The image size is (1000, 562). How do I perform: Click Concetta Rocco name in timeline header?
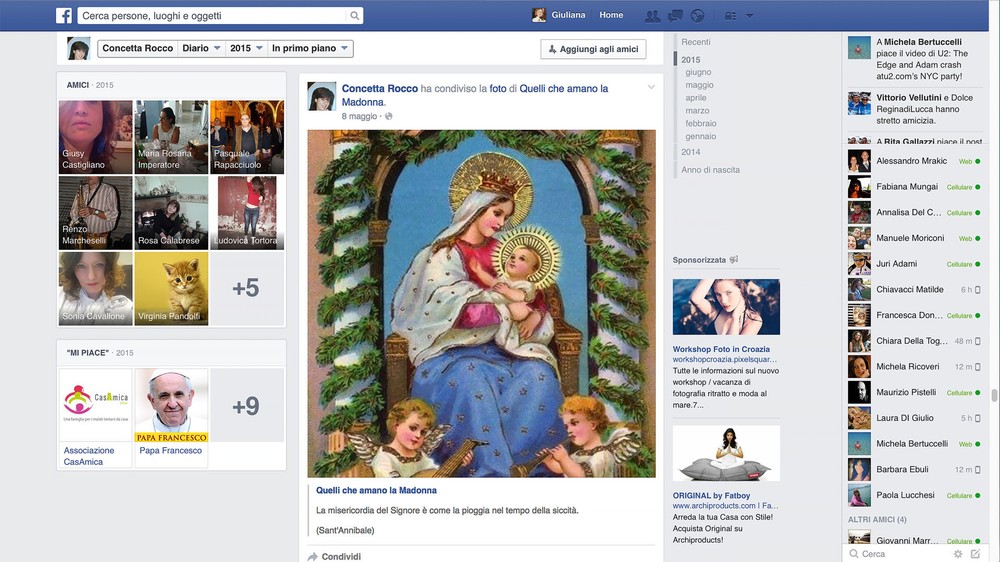[x=138, y=48]
